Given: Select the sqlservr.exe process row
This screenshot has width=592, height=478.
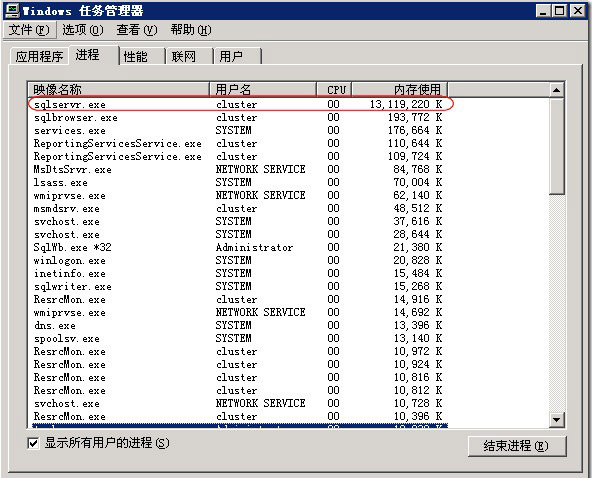Looking at the screenshot, I should coord(238,104).
